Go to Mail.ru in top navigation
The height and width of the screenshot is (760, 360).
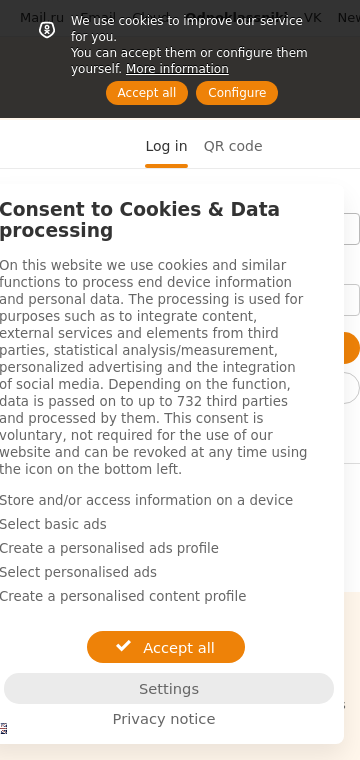click(x=42, y=17)
